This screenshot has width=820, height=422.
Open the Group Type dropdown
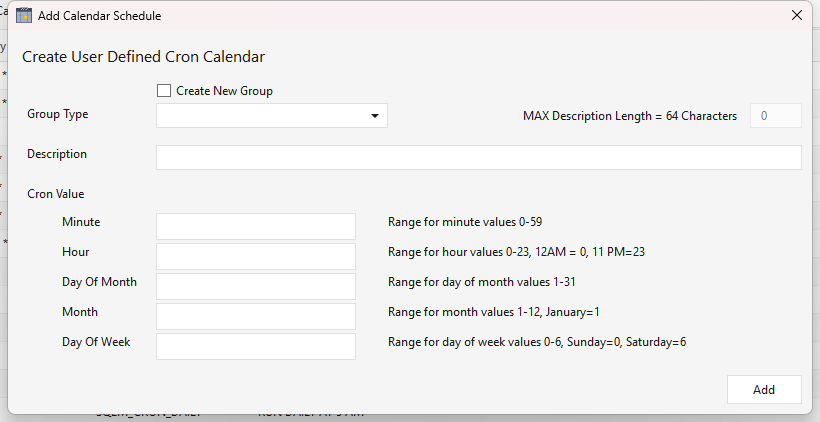pyautogui.click(x=271, y=116)
